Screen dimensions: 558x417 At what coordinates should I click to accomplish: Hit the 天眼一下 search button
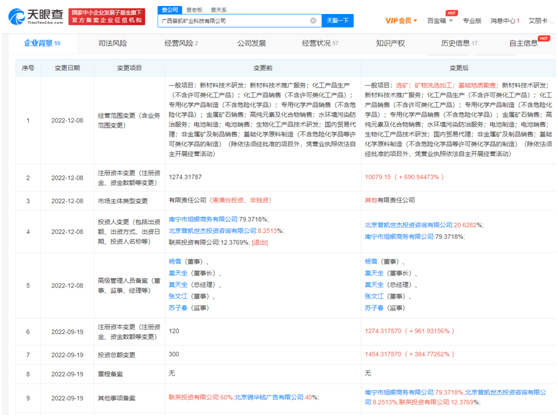pyautogui.click(x=337, y=21)
